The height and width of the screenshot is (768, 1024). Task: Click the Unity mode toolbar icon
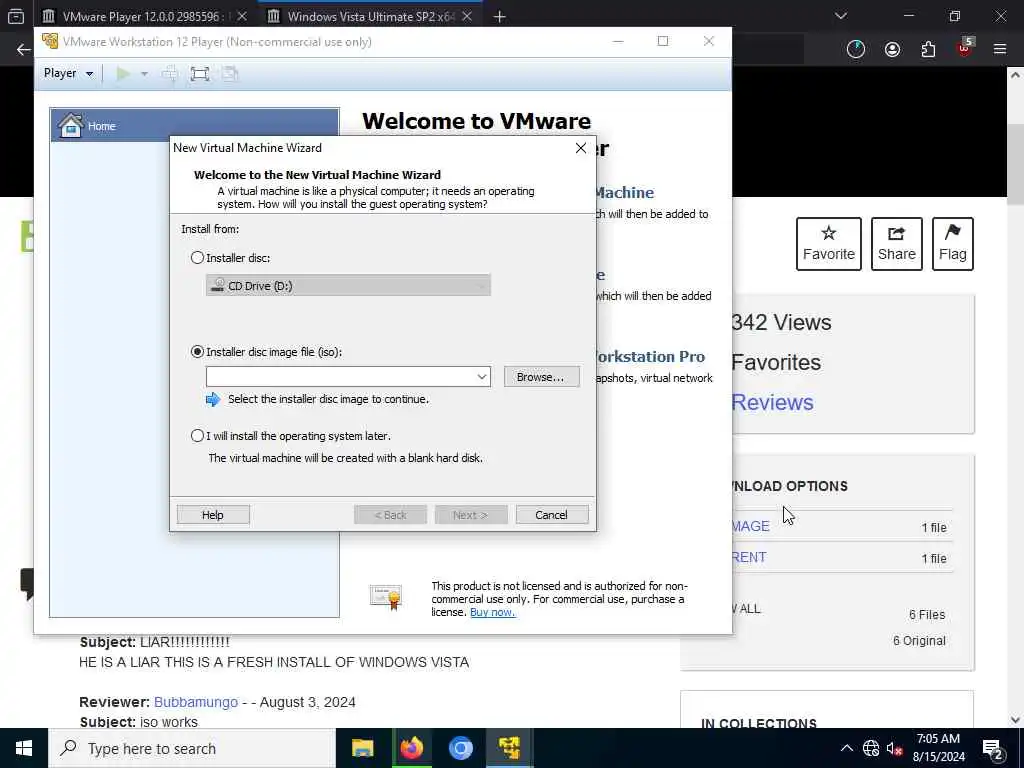(x=230, y=74)
